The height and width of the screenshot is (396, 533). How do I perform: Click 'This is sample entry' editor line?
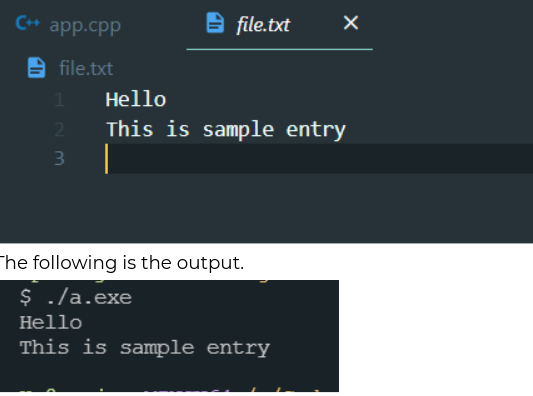point(226,130)
